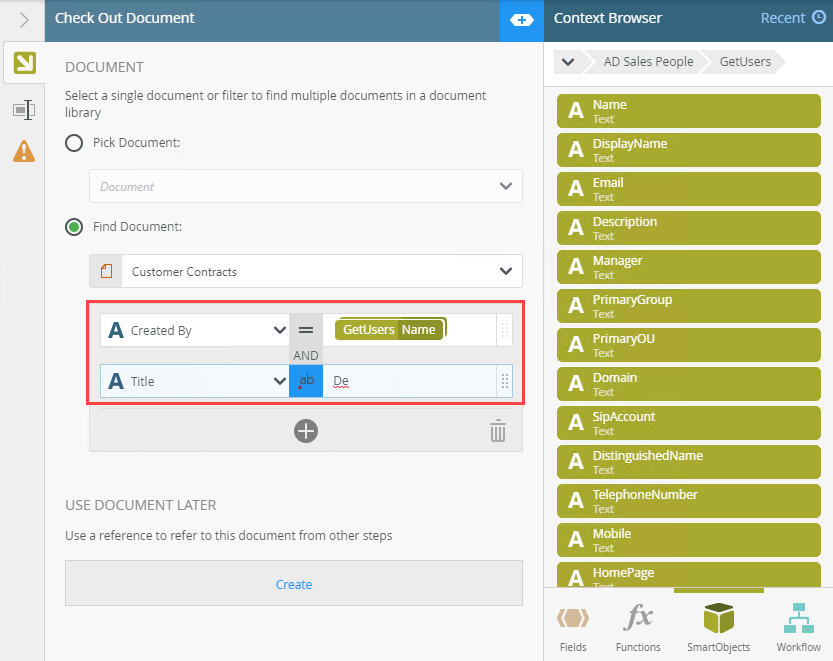The height and width of the screenshot is (661, 833).
Task: Expand the Created By field dropdown
Action: click(279, 330)
